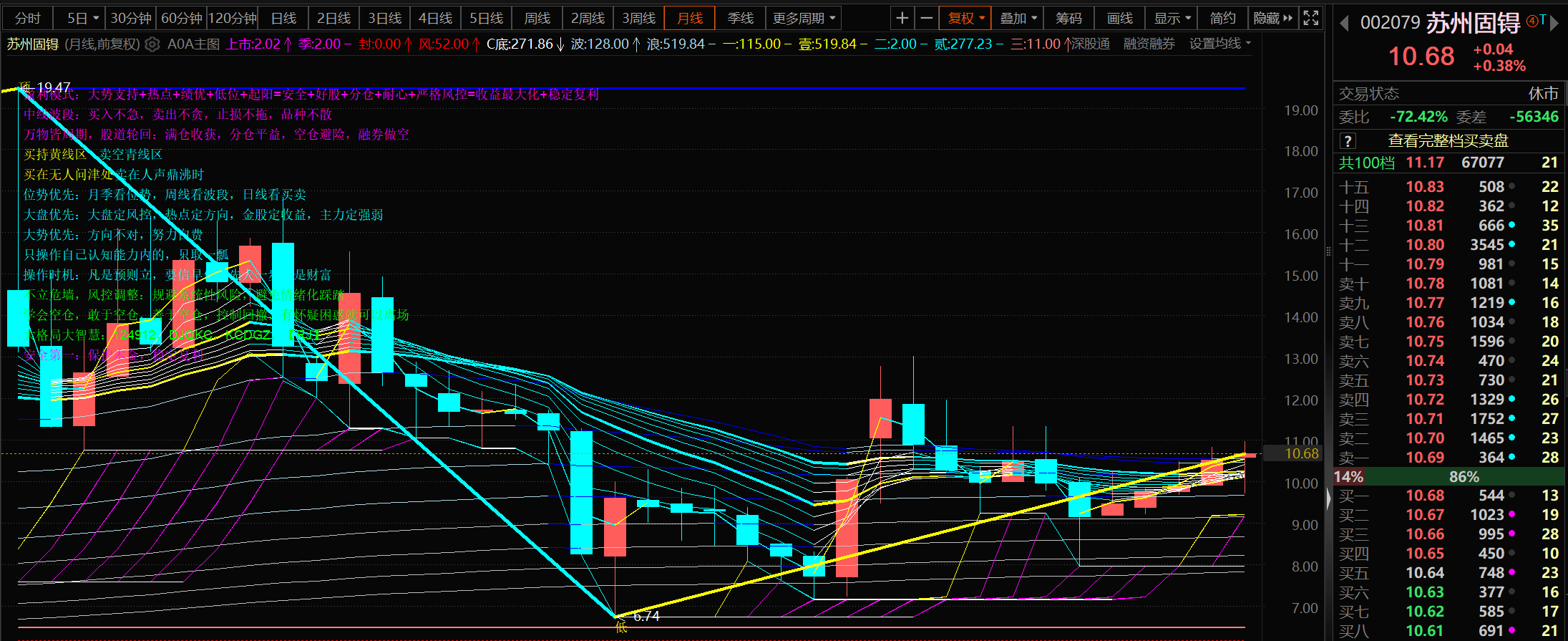Click the 19.47 high-price label on chart
The width and height of the screenshot is (1568, 641).
point(54,87)
